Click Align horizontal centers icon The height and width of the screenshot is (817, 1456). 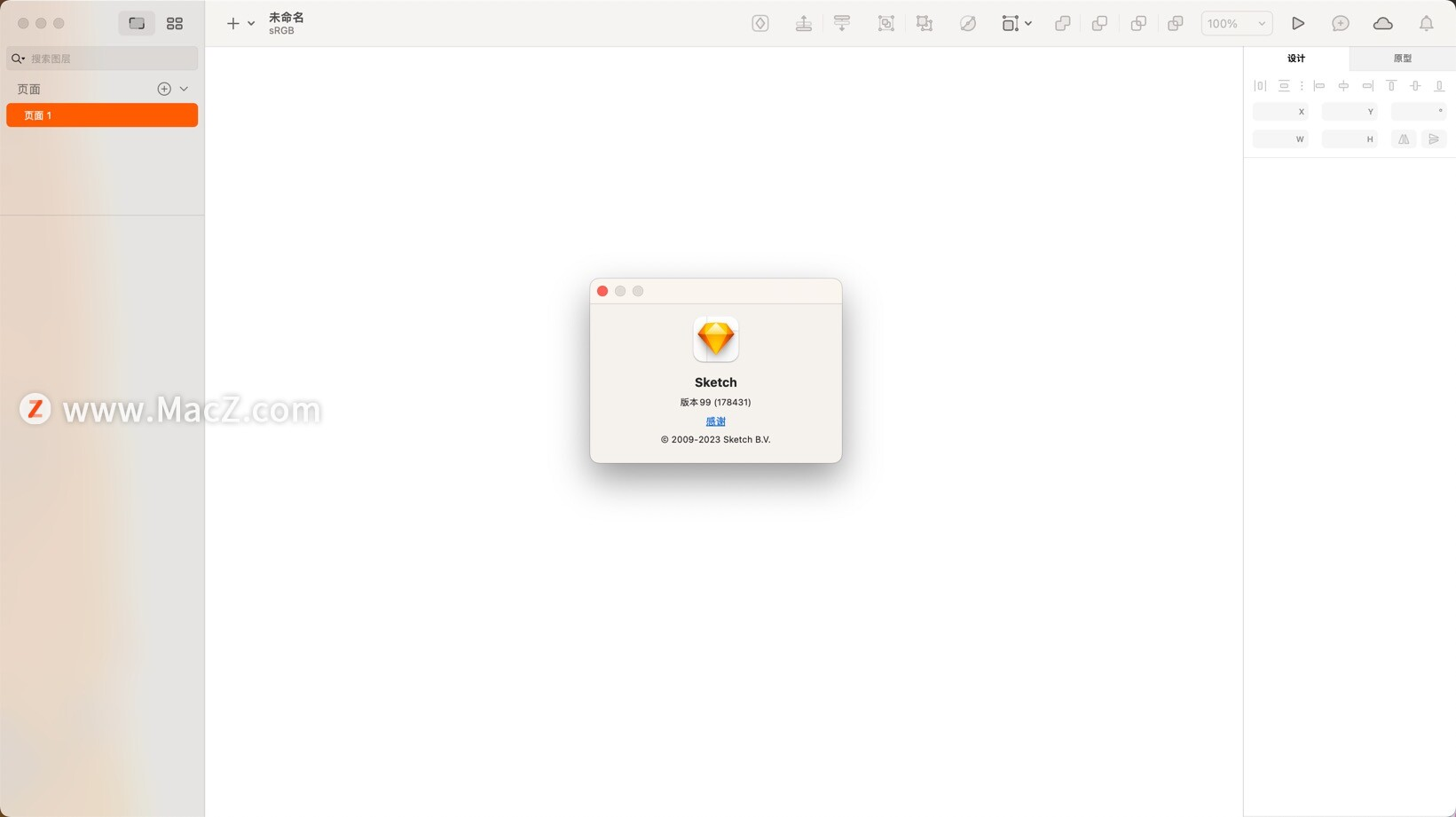click(x=1343, y=86)
